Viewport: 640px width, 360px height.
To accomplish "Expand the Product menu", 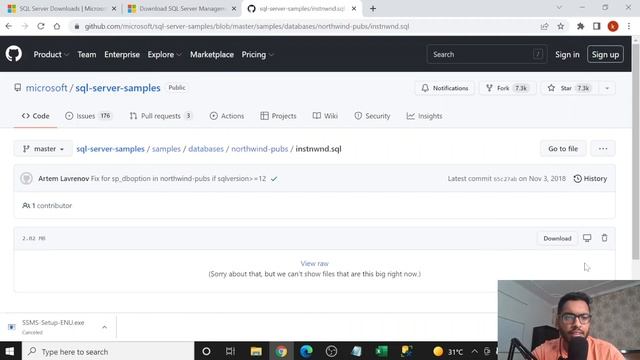I will [x=51, y=54].
